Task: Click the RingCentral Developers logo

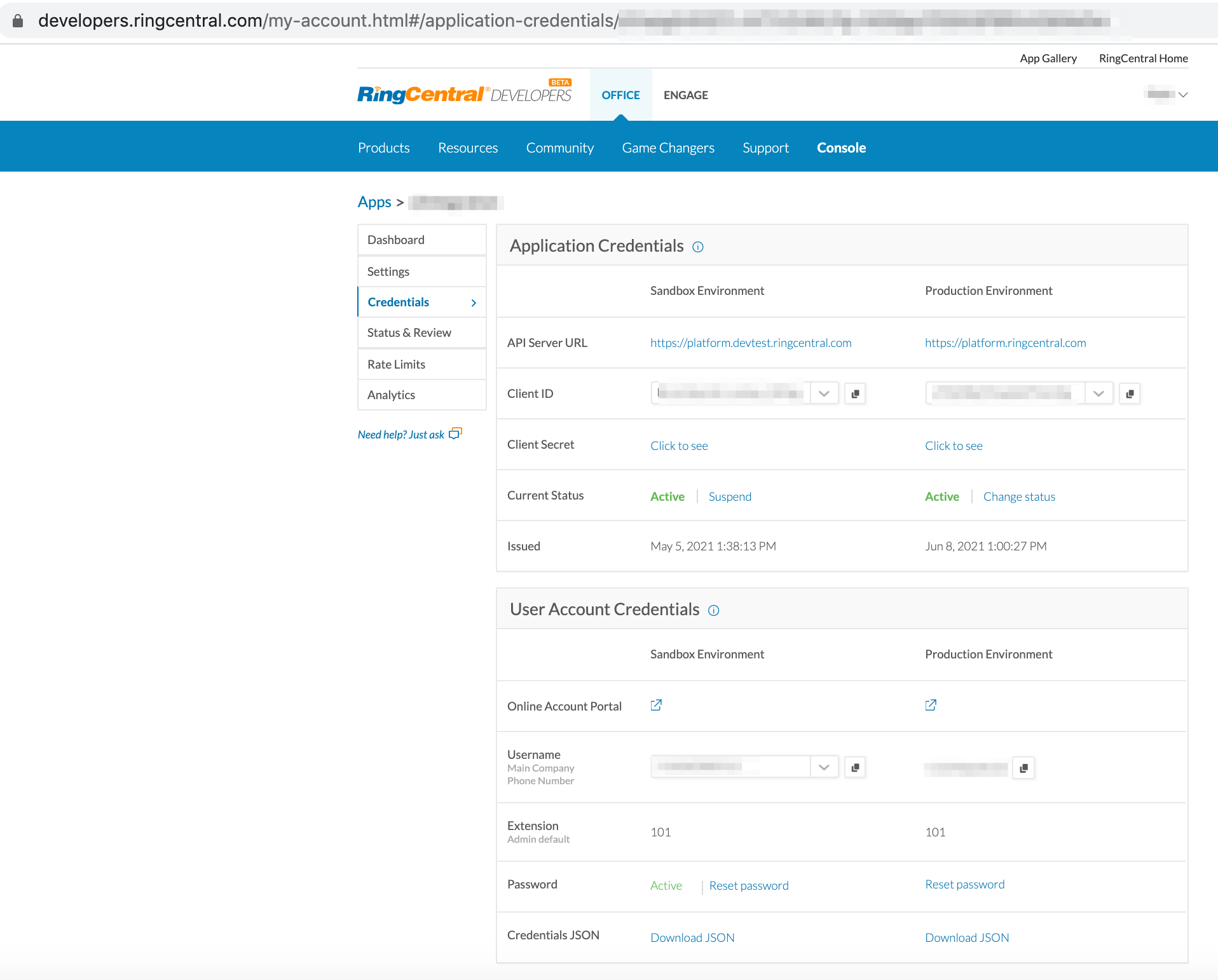Action: click(x=465, y=93)
